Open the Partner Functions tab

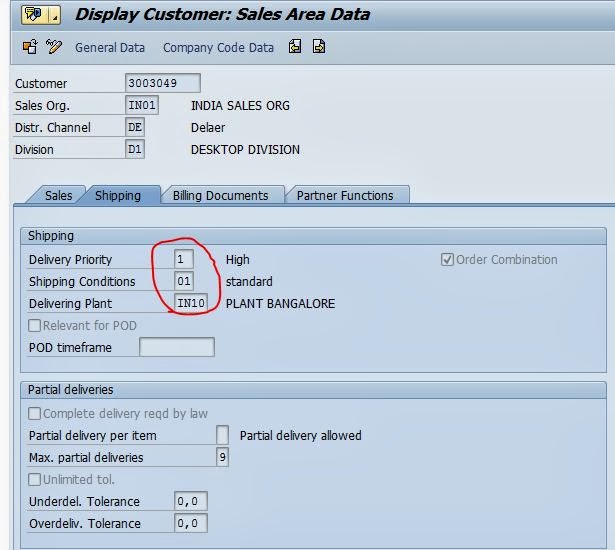pos(345,195)
